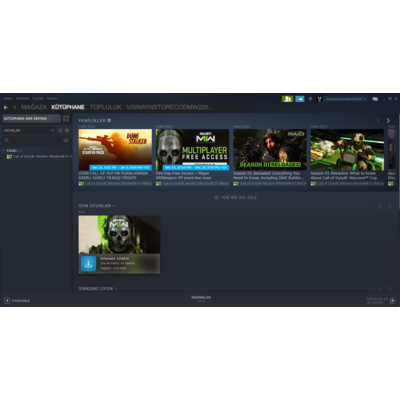Toggle the recent-activity clock sort icon

click(60, 130)
